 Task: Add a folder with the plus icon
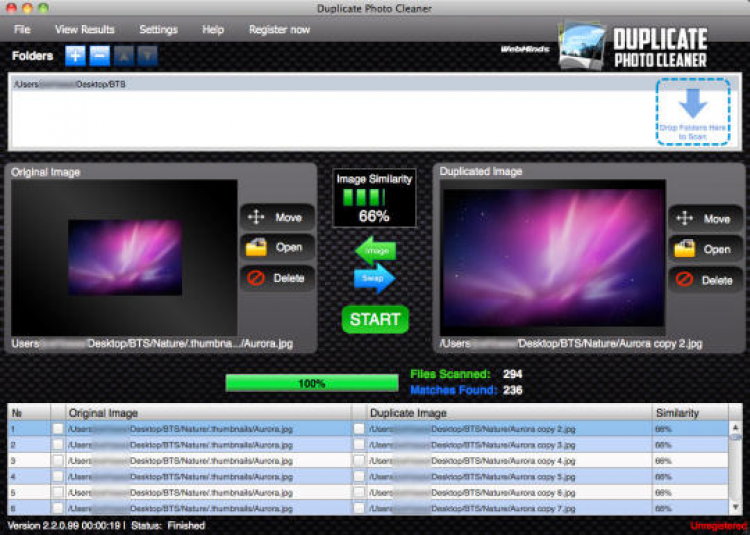pyautogui.click(x=75, y=56)
